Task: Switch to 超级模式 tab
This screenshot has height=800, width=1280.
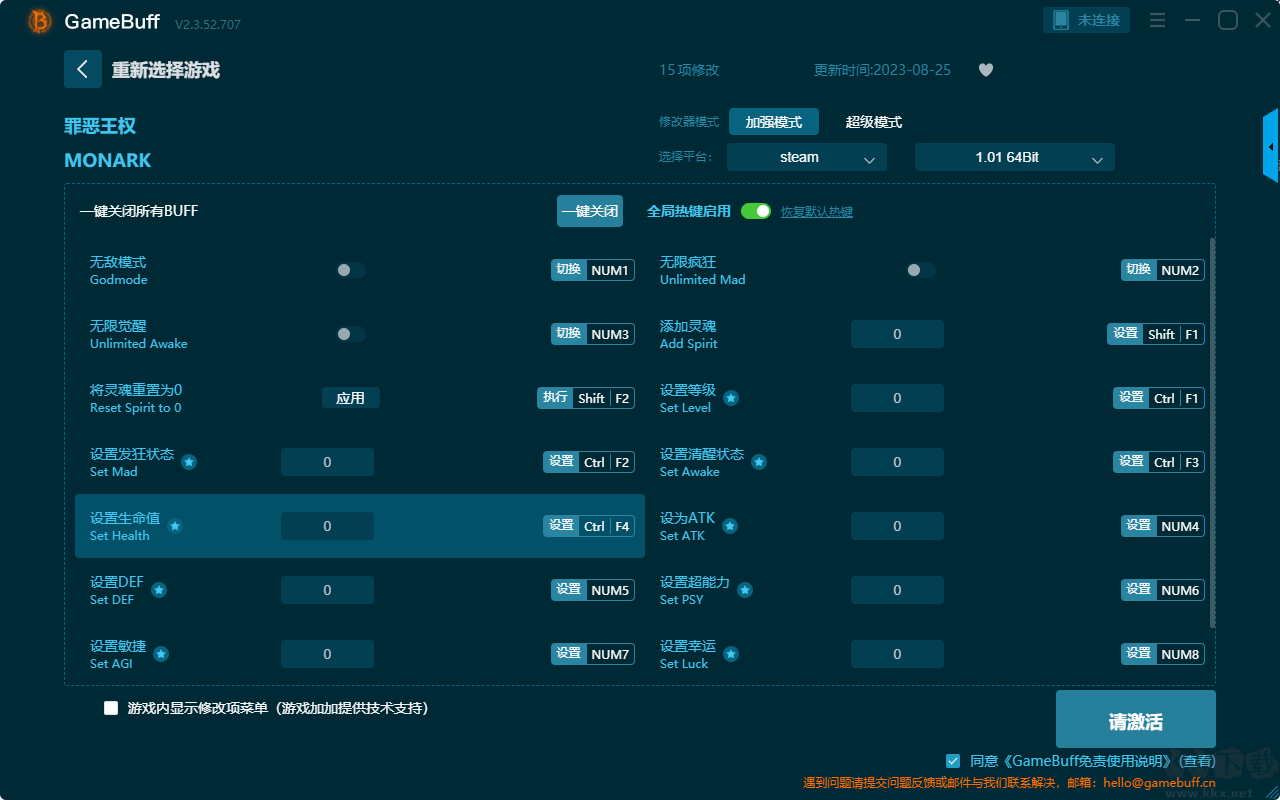Action: tap(874, 122)
